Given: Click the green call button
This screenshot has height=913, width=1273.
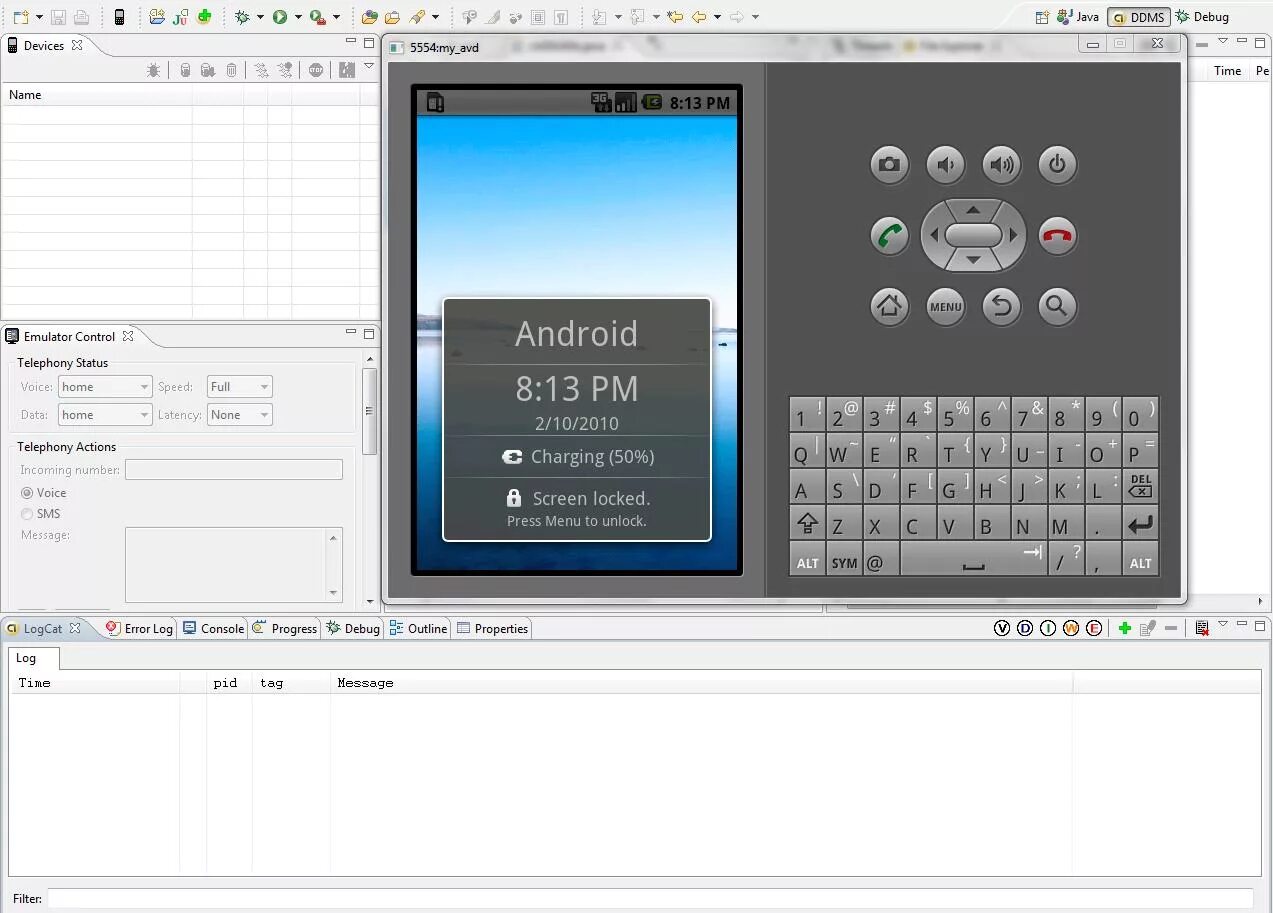Looking at the screenshot, I should tap(889, 236).
